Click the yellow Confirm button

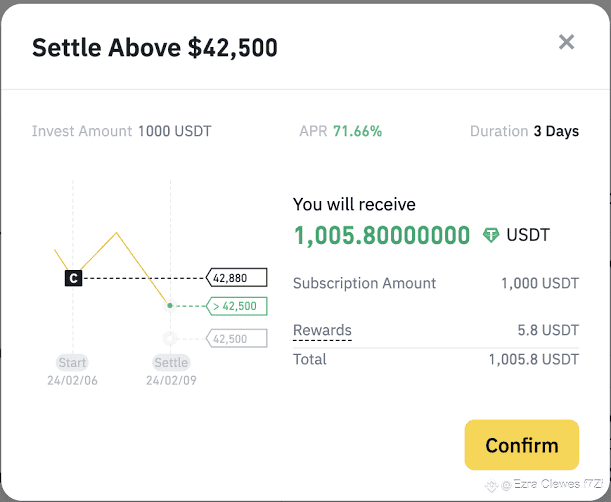521,445
